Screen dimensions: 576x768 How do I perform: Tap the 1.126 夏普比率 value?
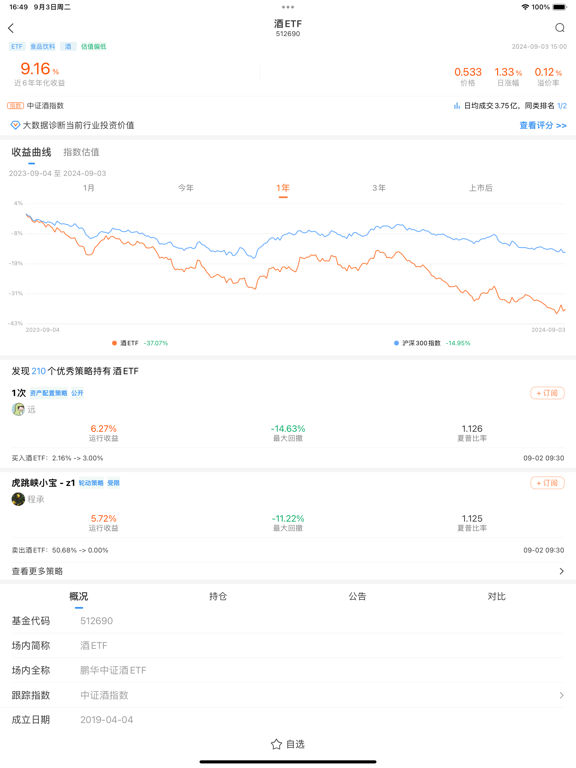[x=472, y=429]
